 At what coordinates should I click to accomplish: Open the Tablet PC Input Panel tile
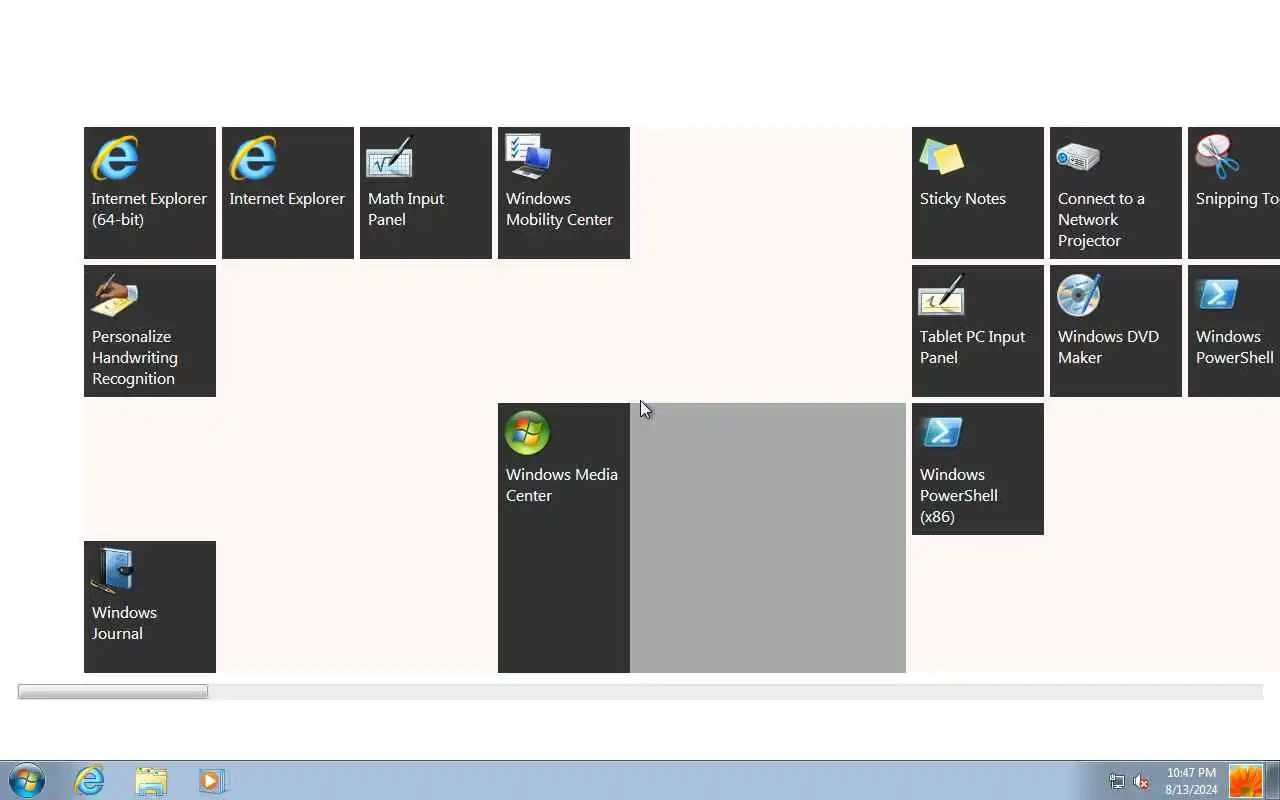[x=978, y=331]
